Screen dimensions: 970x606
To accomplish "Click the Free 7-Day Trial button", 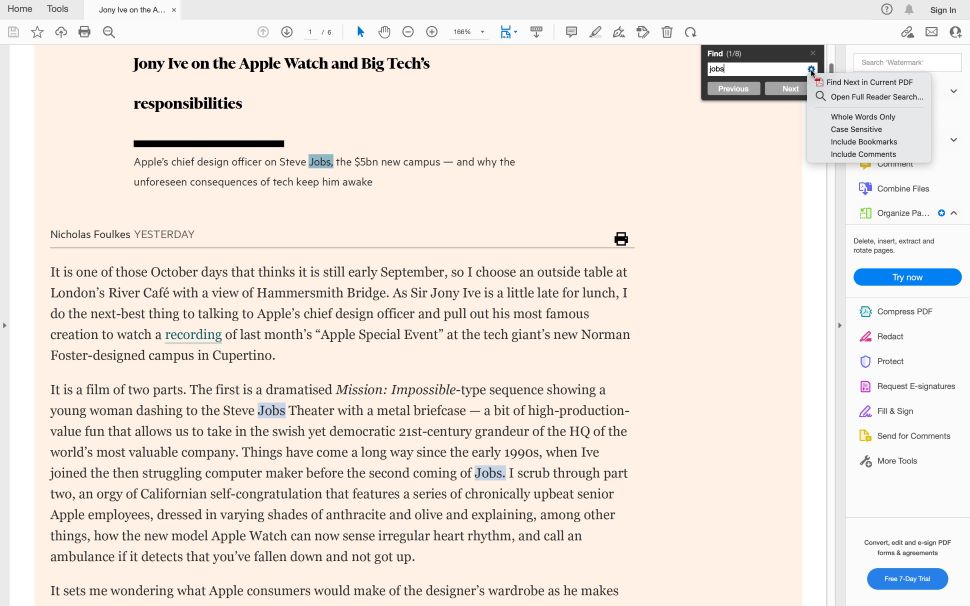I will [x=907, y=579].
